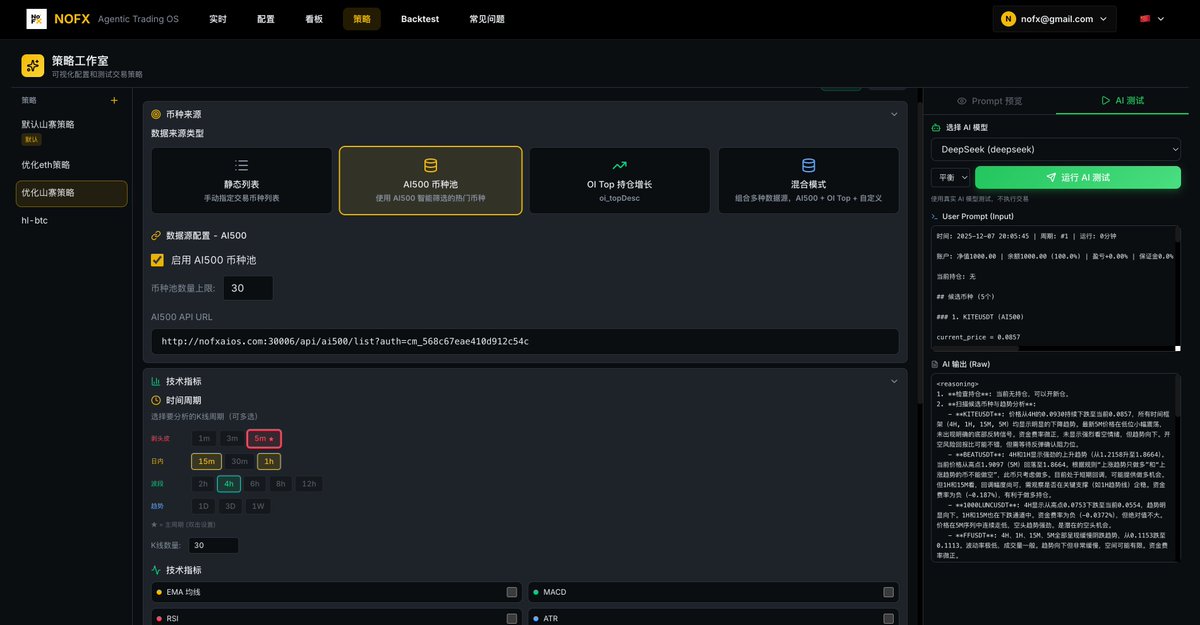This screenshot has width=1200, height=625.
Task: Toggle the 1m timeframe
Action: (204, 438)
